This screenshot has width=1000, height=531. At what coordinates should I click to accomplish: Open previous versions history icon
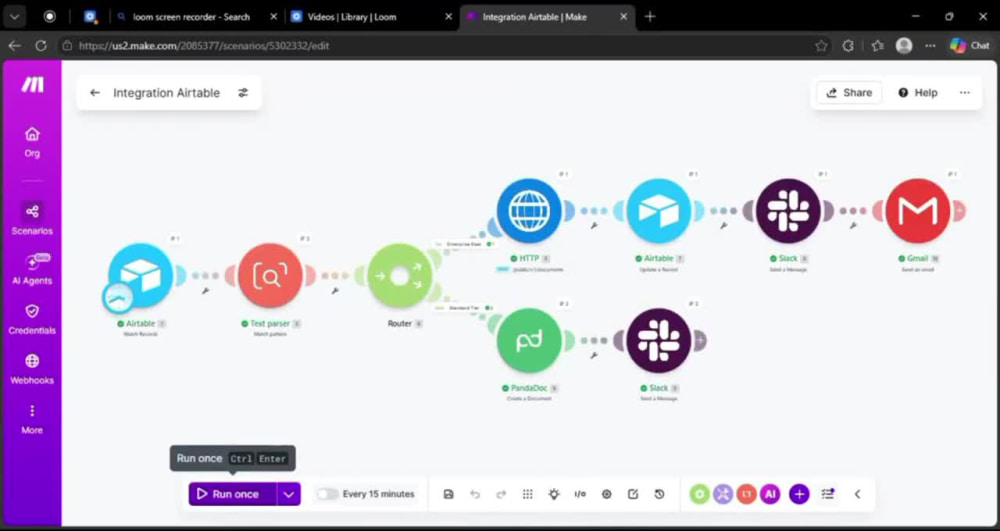659,494
